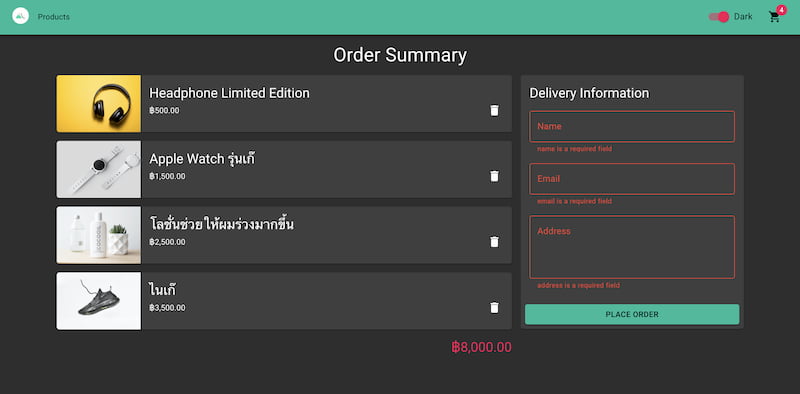Image resolution: width=800 pixels, height=394 pixels.
Task: Click the Headphone Limited Edition title
Action: [230, 93]
